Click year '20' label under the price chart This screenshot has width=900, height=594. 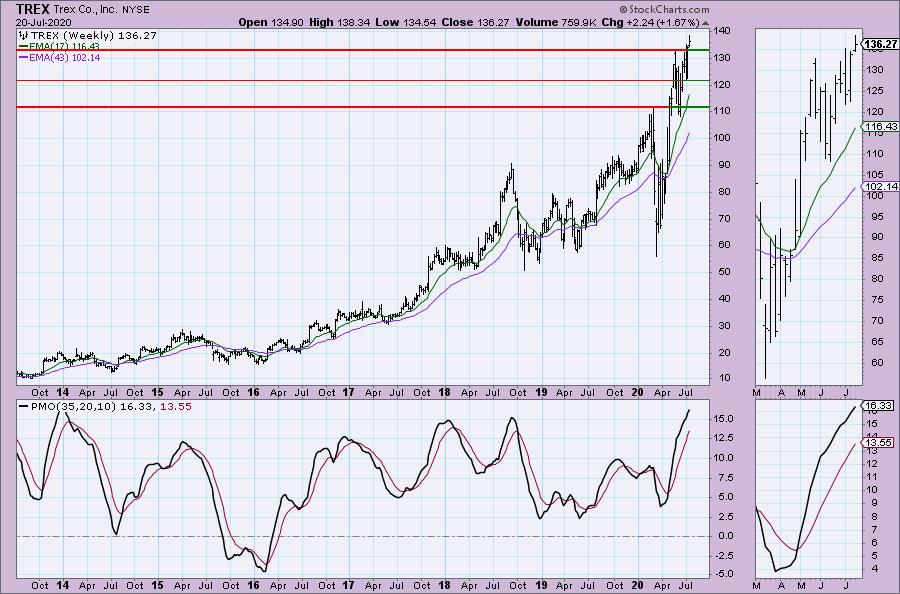tap(637, 393)
